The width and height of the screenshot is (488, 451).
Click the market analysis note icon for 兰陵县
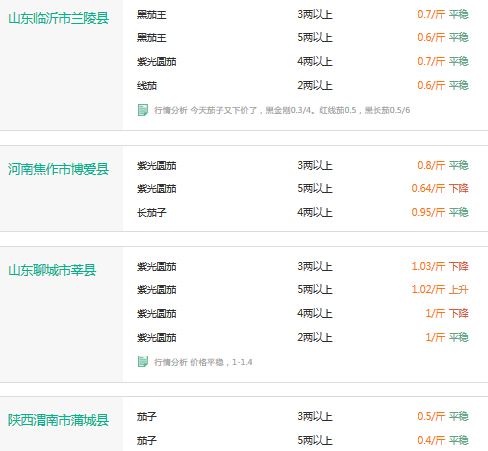click(143, 110)
